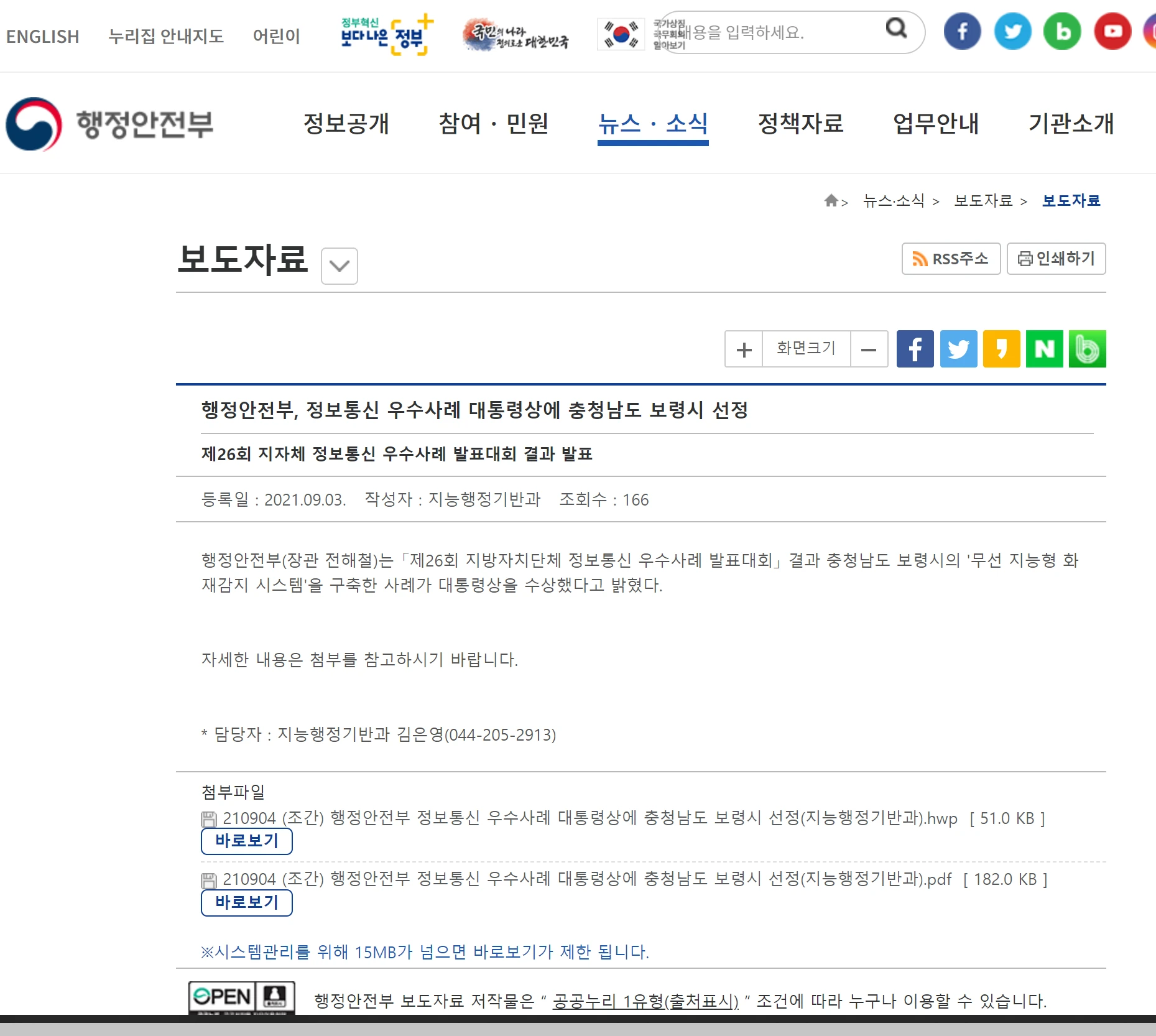Click the 제26회 subtitle text

[x=396, y=454]
